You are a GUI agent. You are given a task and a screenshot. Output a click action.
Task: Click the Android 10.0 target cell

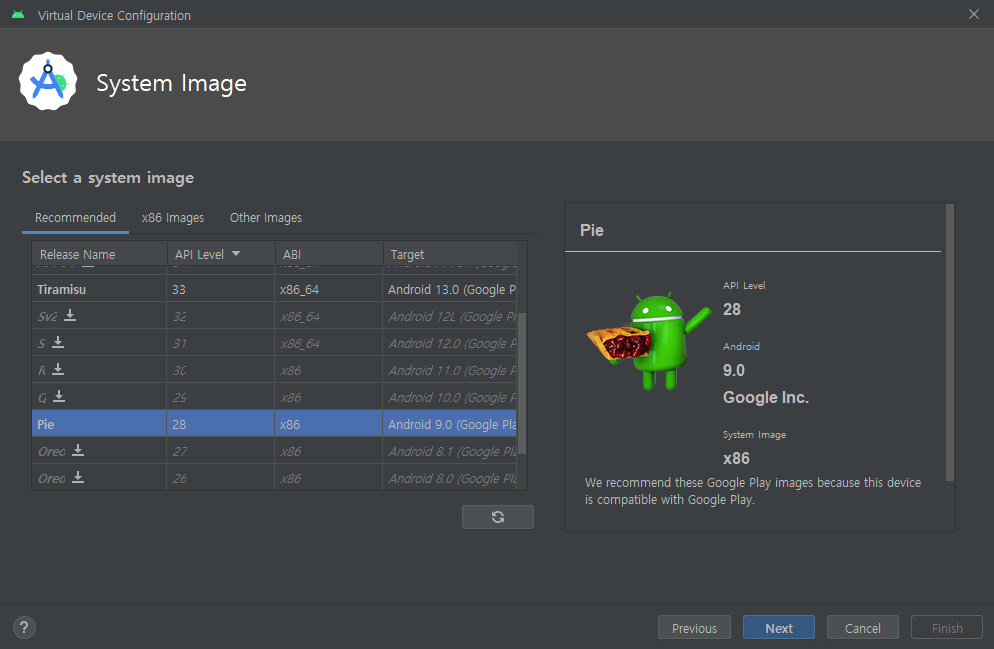(449, 397)
